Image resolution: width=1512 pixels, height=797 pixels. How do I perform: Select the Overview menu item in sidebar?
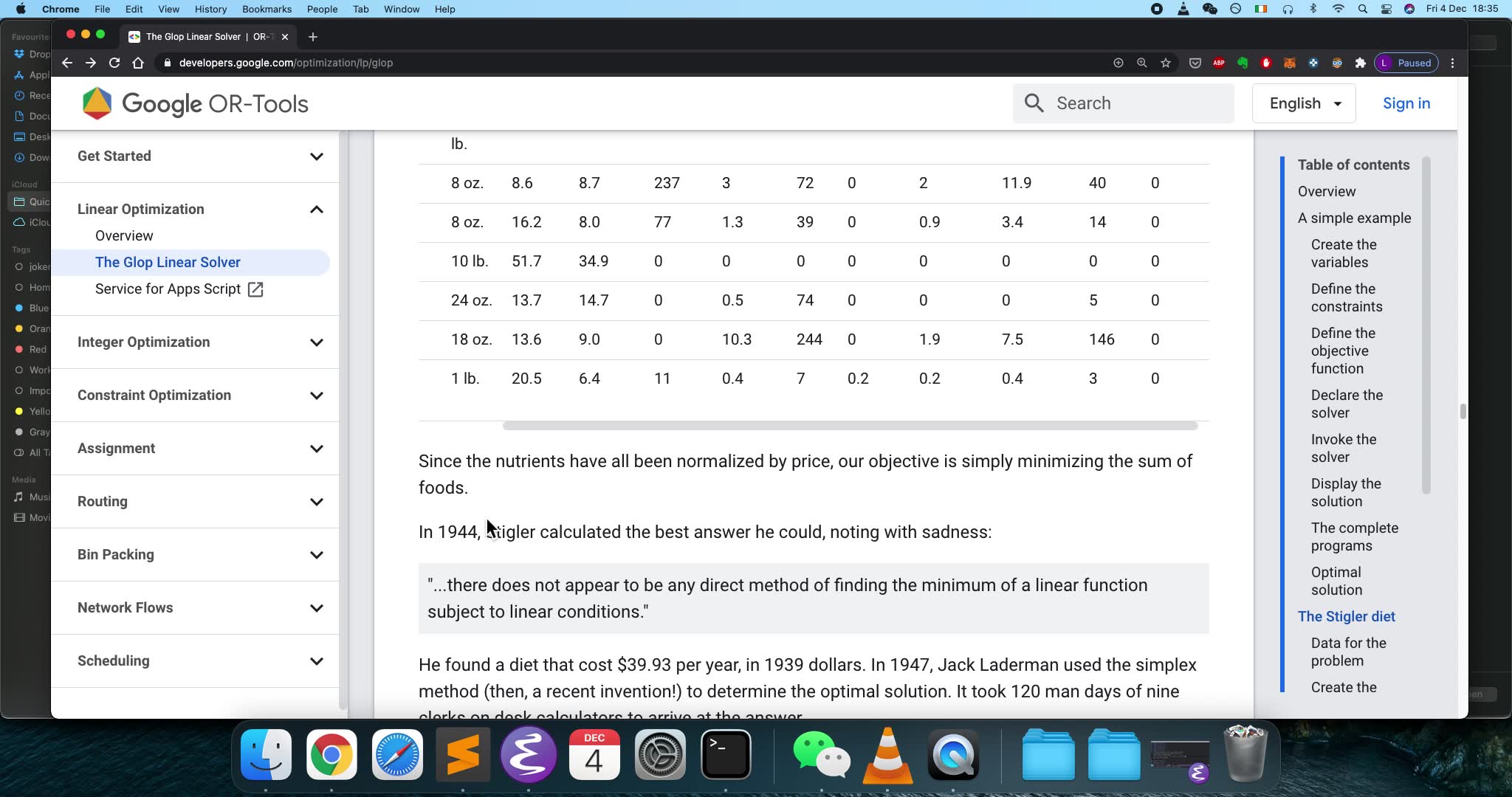125,235
